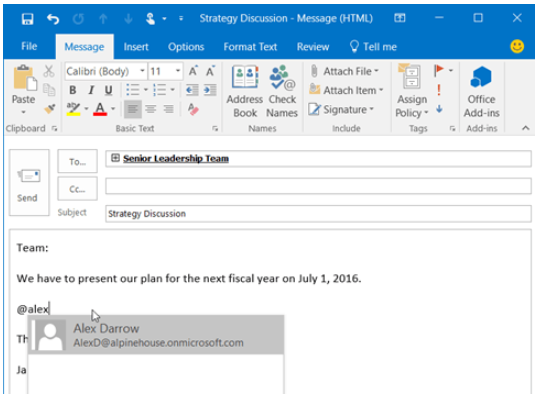The height and width of the screenshot is (400, 539).
Task: Open the Bullets style dropdown arrow
Action: click(145, 90)
